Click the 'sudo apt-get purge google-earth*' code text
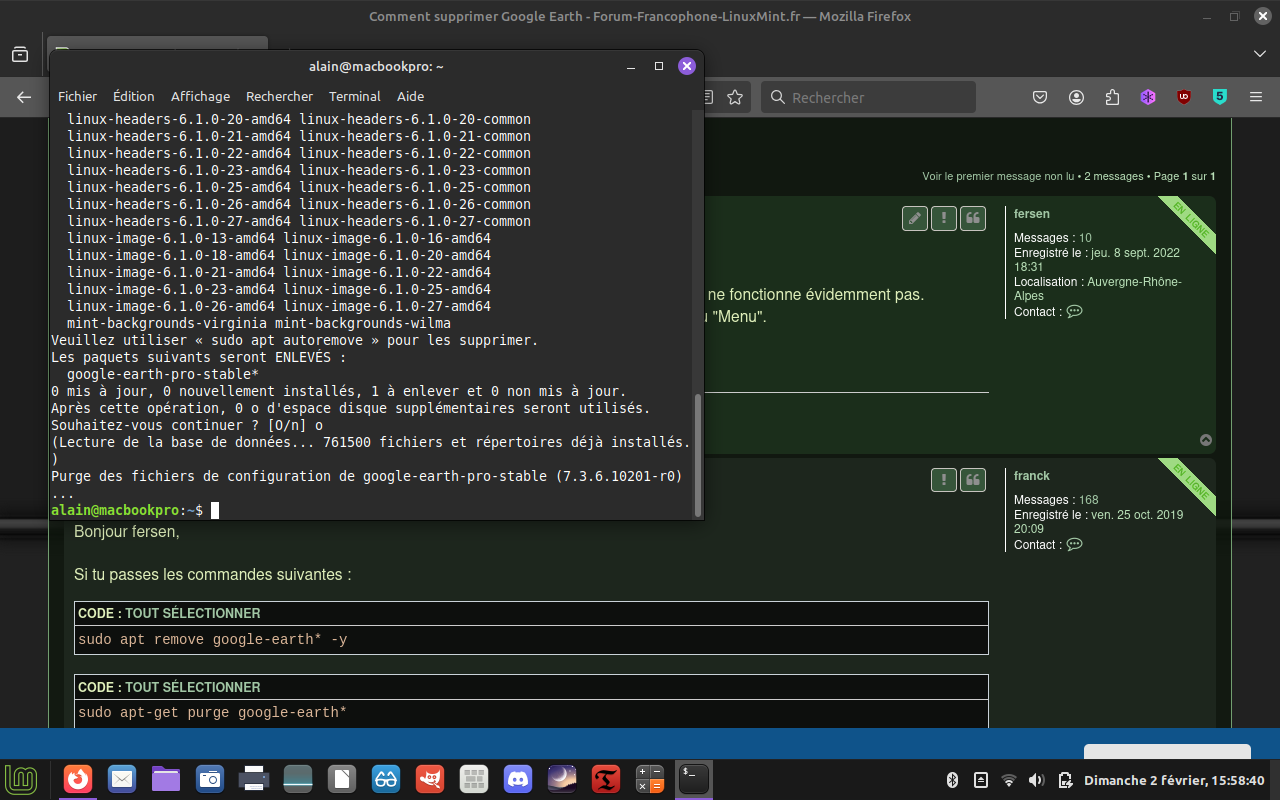Screen dimensions: 1280x800 (213, 713)
